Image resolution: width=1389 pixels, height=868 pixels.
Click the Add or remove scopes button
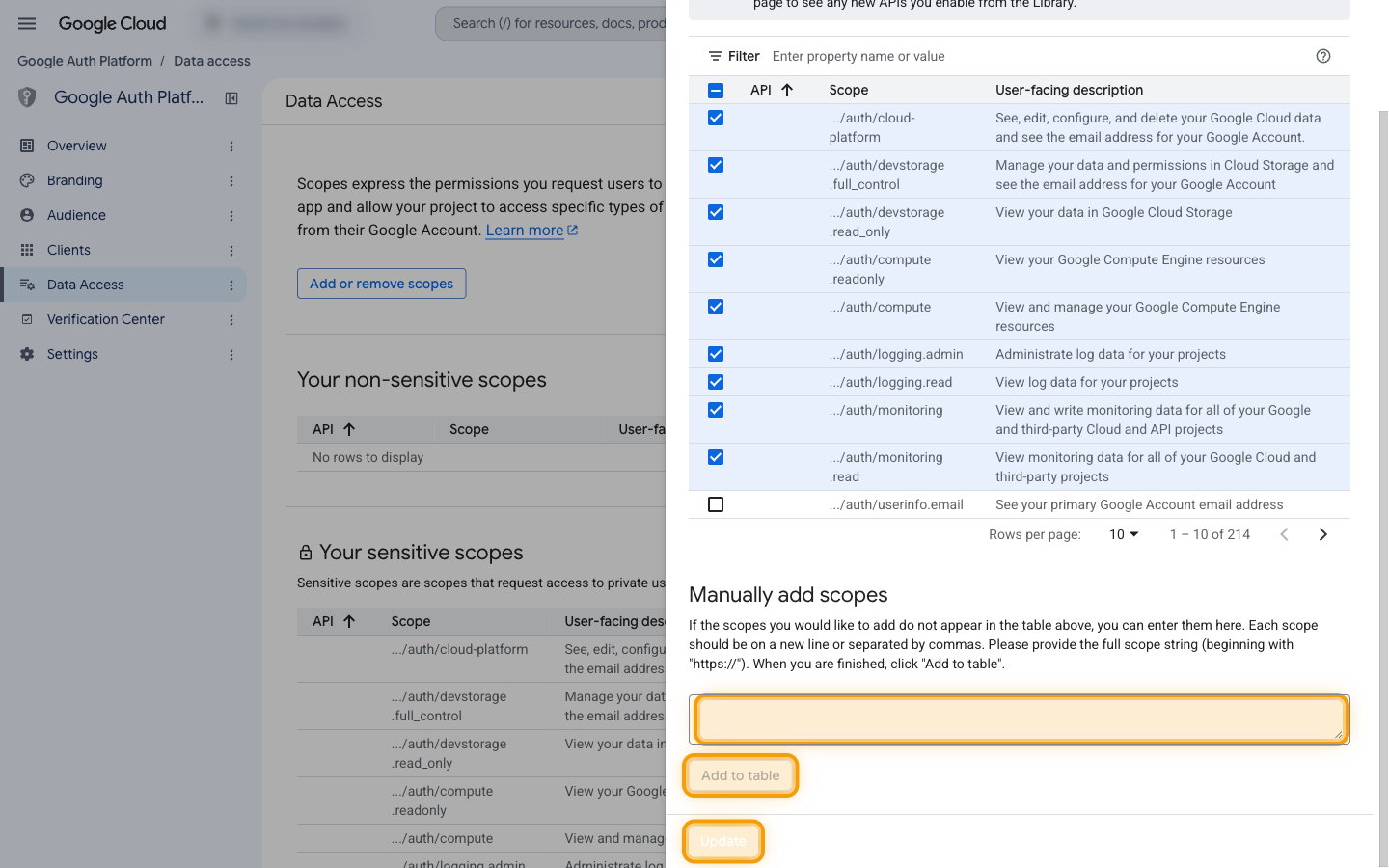click(381, 284)
